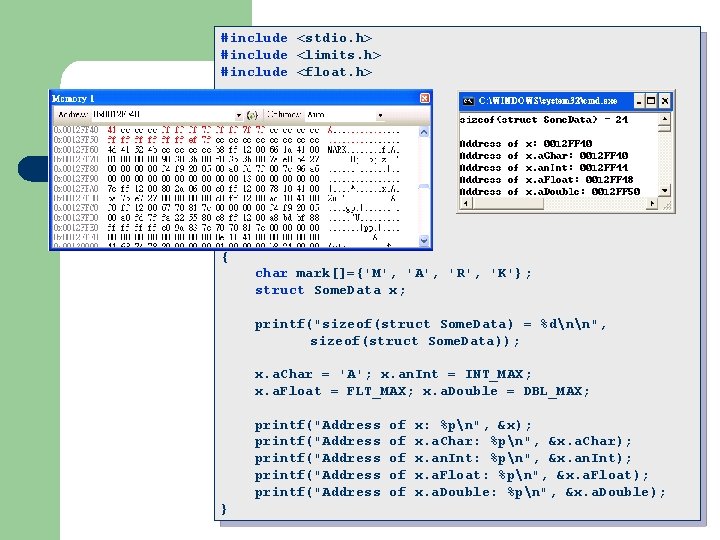
Task: Click the 'sizeof(struct SomeData) = 24' output line
Action: [x=544, y=120]
